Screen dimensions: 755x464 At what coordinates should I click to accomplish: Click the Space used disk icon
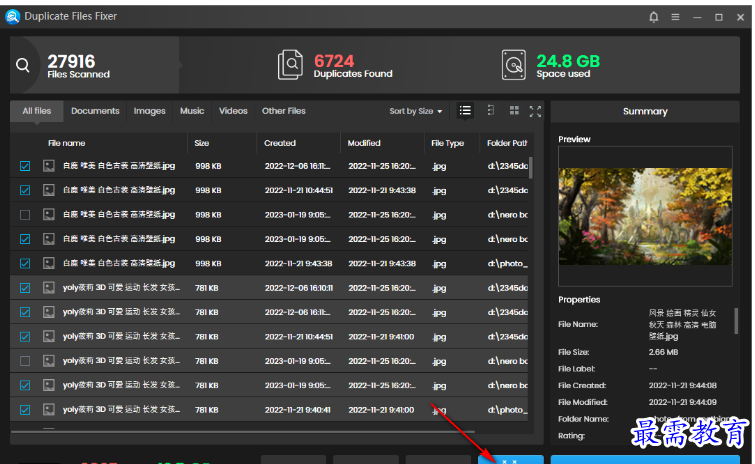click(514, 64)
